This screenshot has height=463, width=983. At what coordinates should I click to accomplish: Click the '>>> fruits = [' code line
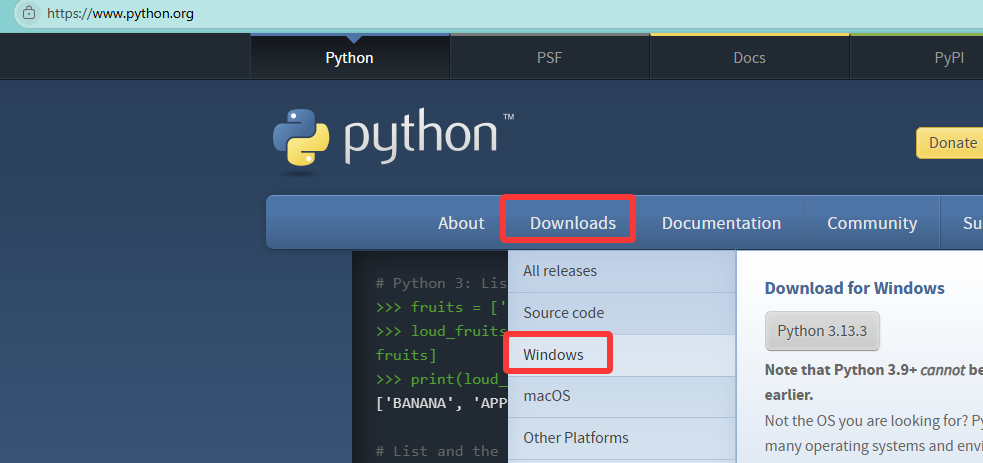tap(441, 308)
